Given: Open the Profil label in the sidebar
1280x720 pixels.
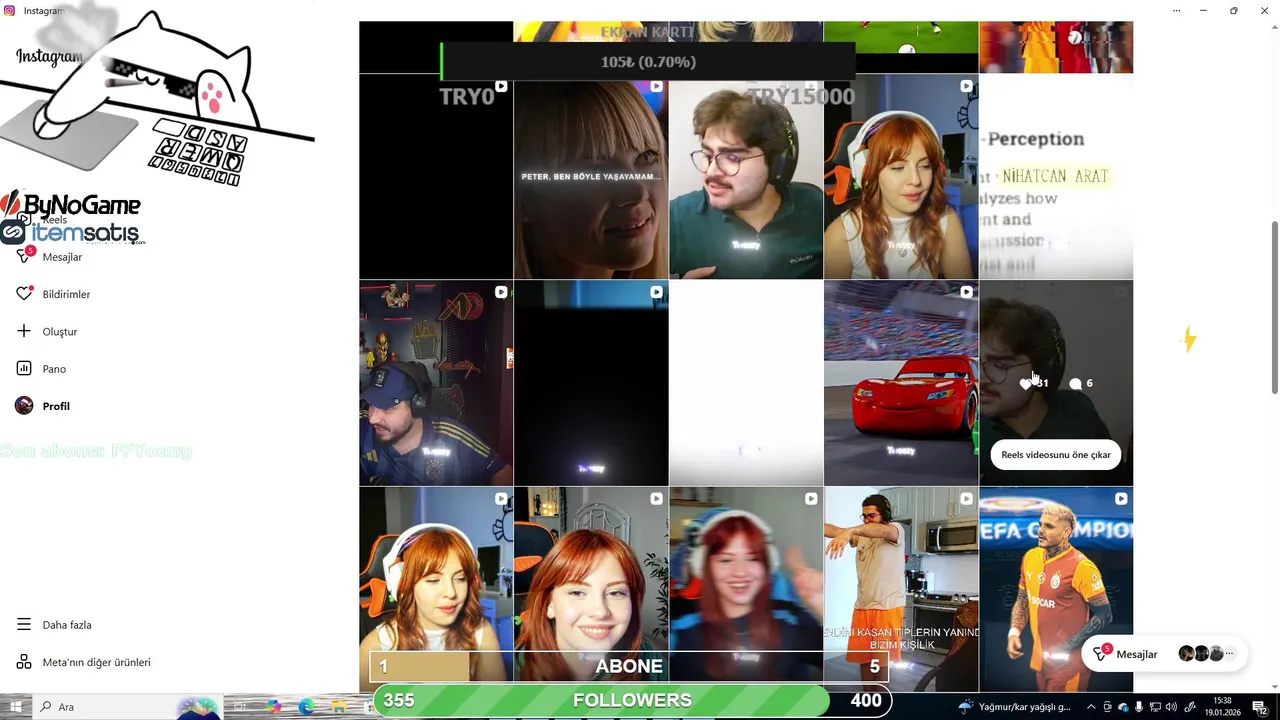Looking at the screenshot, I should pos(56,406).
